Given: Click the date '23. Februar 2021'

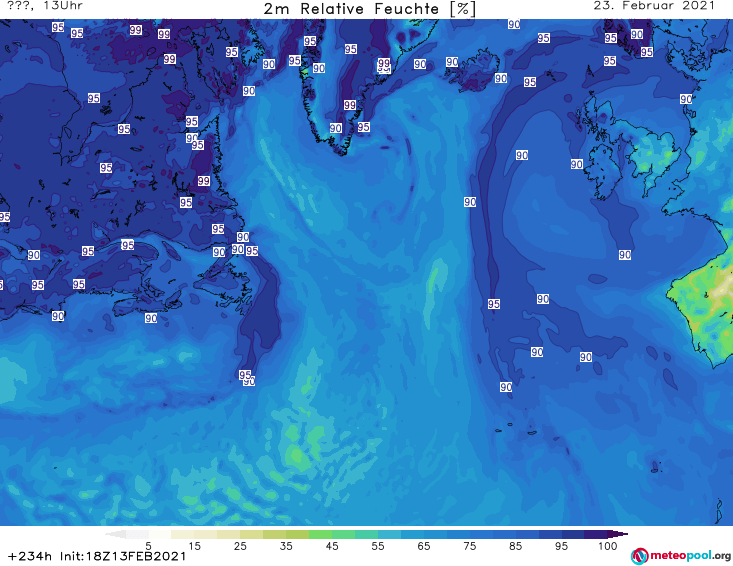Looking at the screenshot, I should tap(654, 6).
